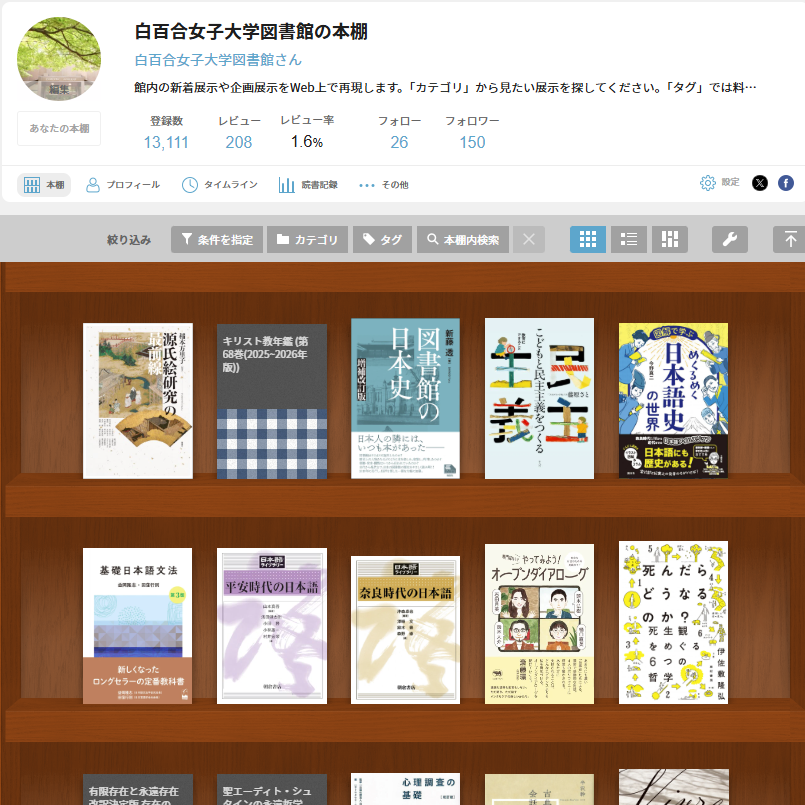
Task: Open the カテゴリ selector
Action: (307, 239)
